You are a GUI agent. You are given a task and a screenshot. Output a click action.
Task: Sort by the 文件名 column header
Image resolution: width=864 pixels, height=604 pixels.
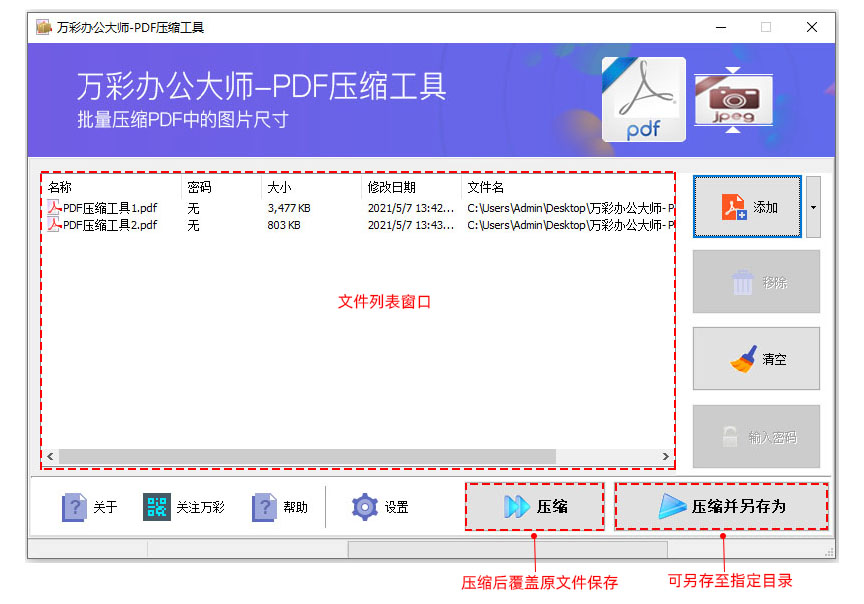pyautogui.click(x=568, y=187)
